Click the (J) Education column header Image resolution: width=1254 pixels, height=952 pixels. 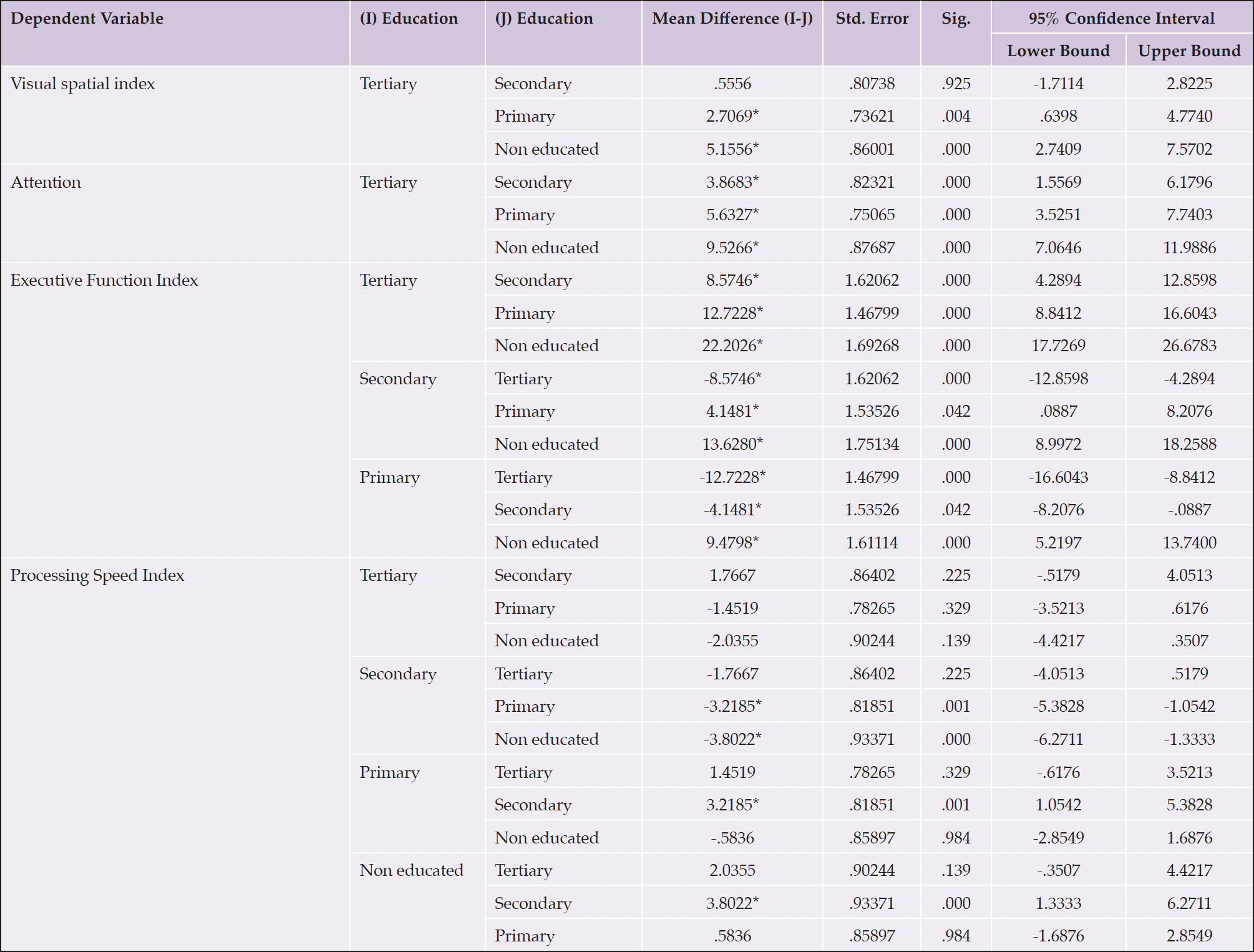point(544,19)
